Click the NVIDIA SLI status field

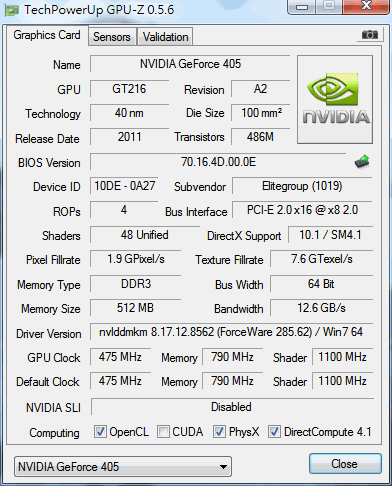click(232, 407)
